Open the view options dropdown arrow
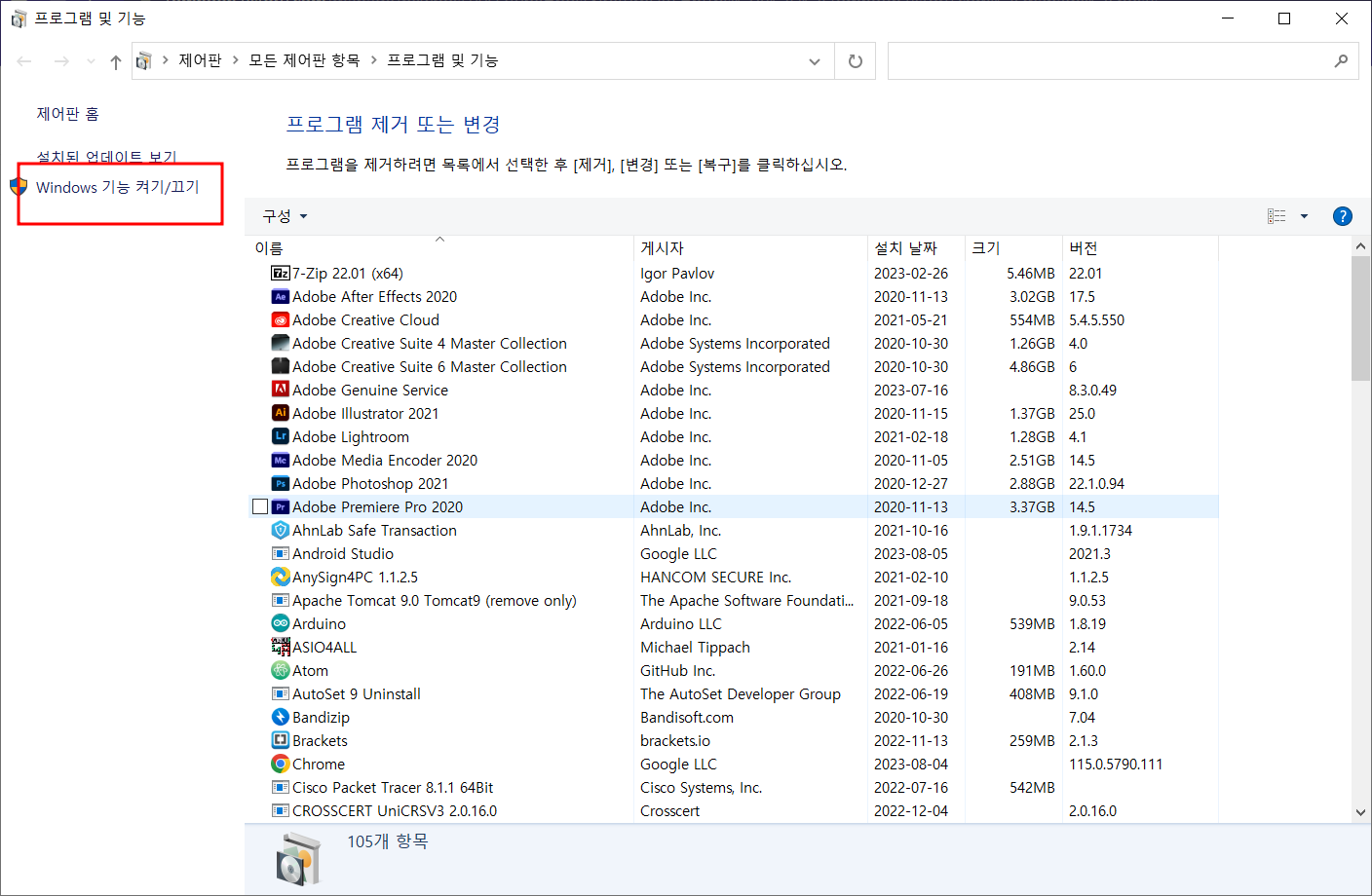 coord(1304,216)
